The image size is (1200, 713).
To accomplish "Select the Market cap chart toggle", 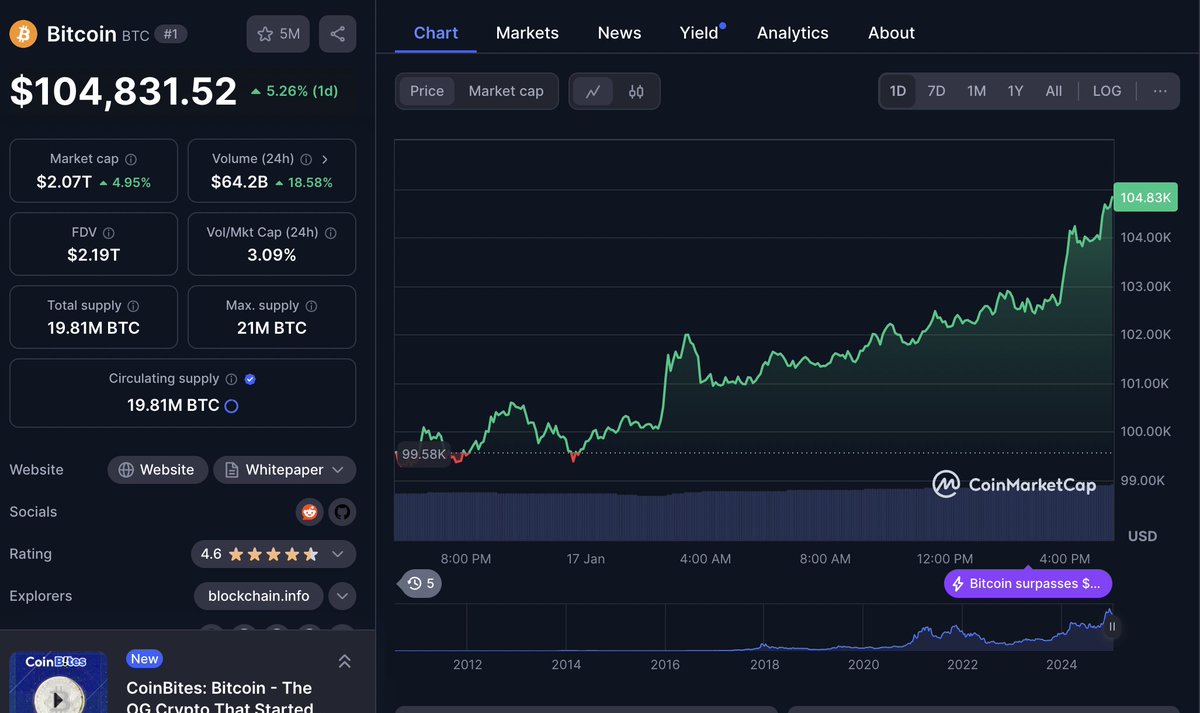I will pos(506,91).
